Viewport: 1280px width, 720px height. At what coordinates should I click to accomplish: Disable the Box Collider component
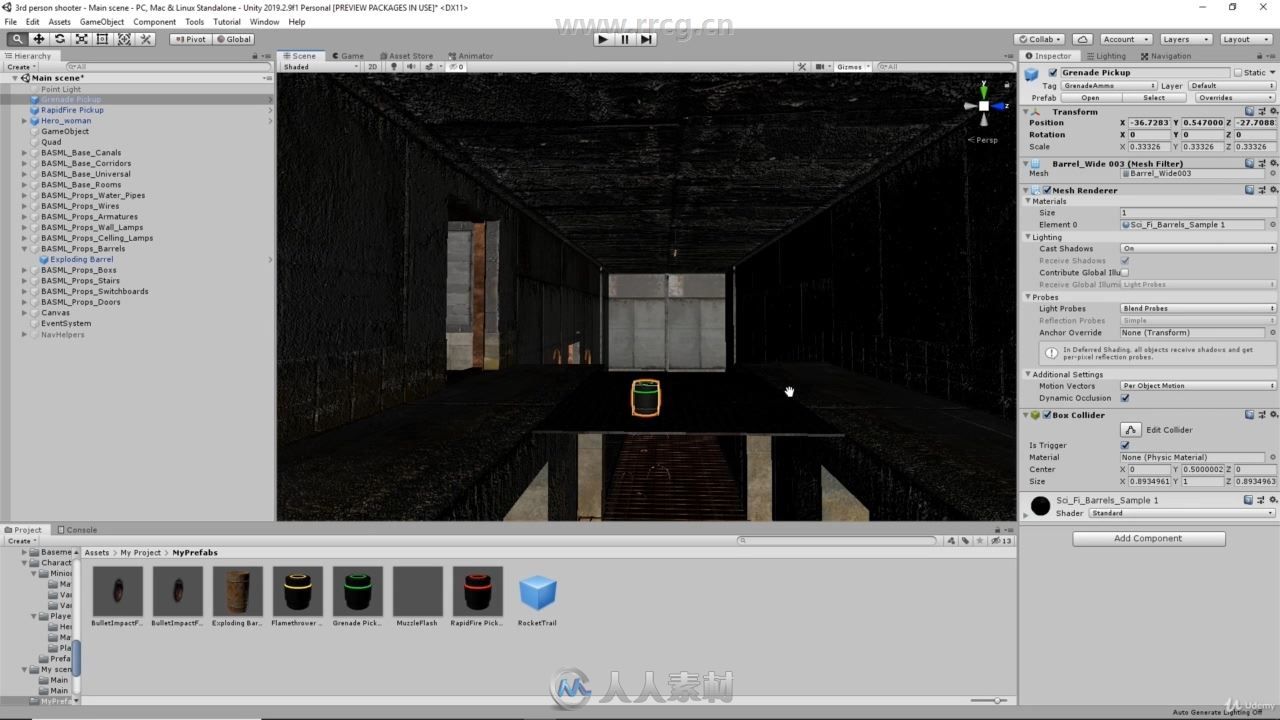1047,415
